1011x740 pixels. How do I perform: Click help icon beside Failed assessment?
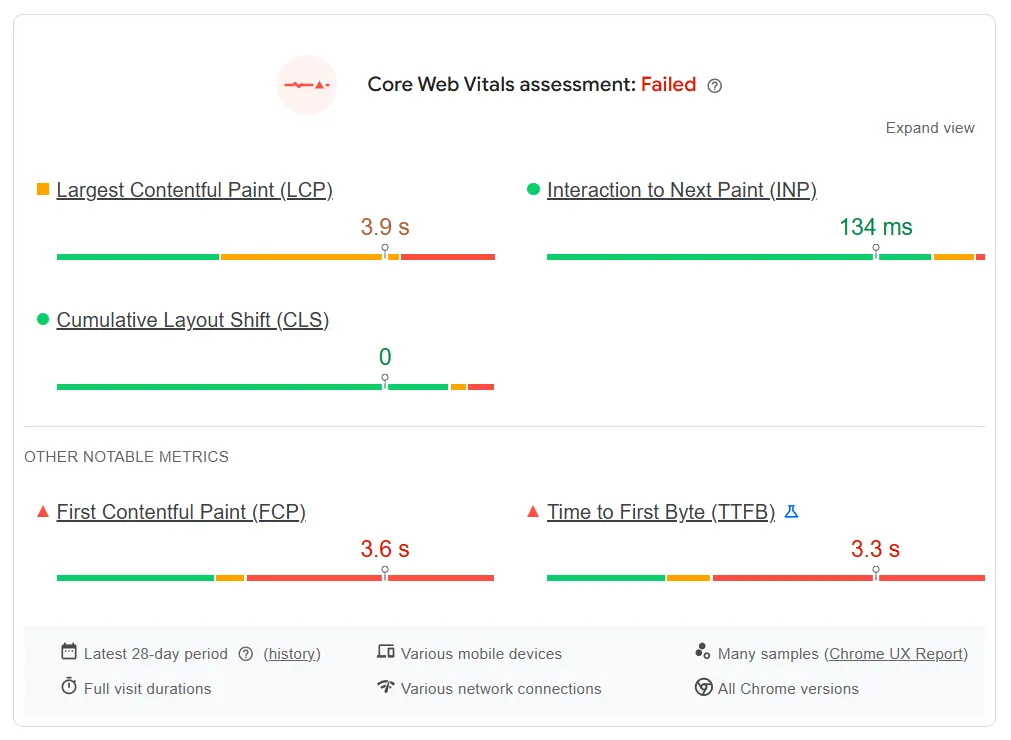tap(714, 86)
